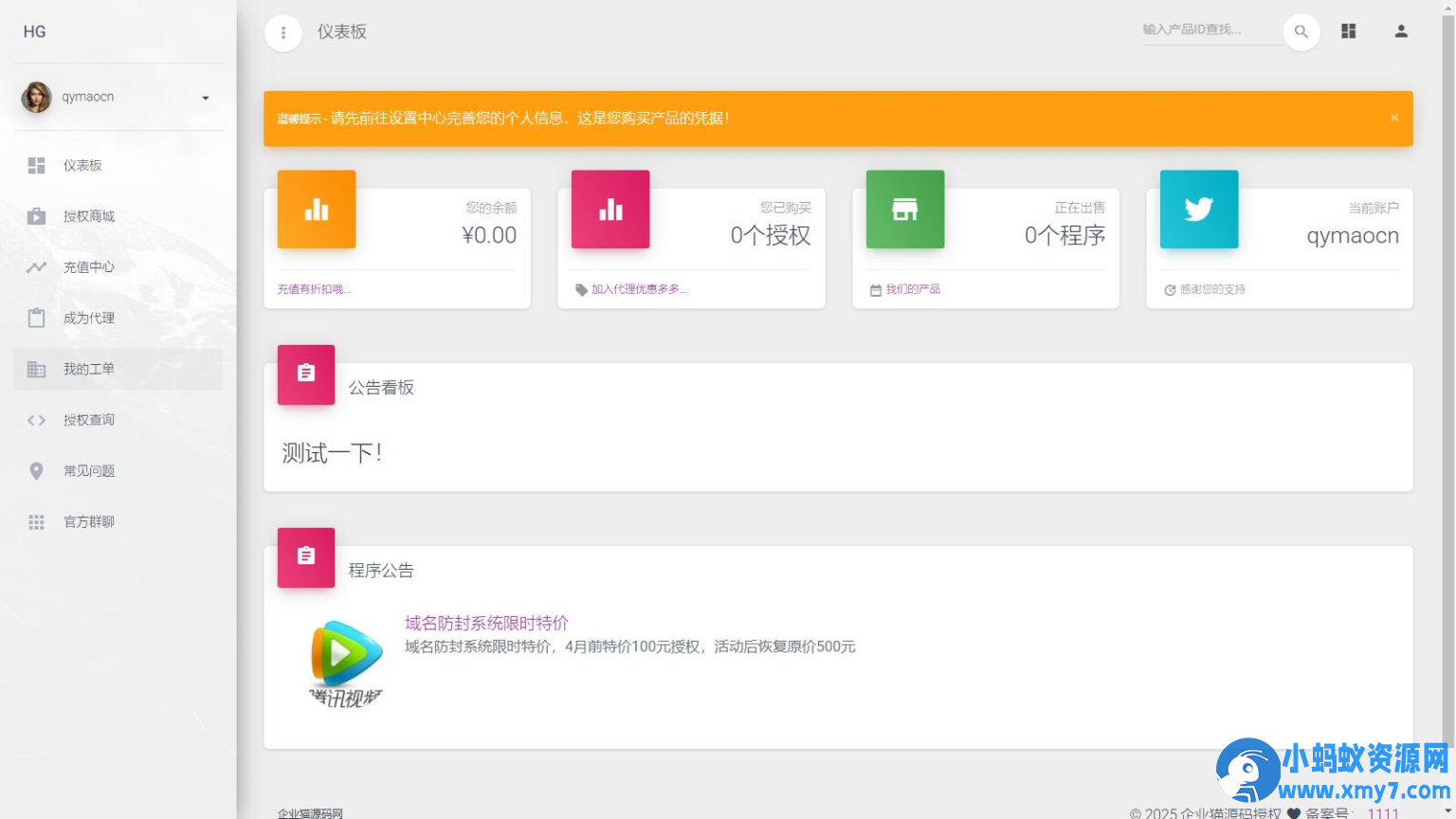The image size is (1456, 819).
Task: Click the refresh icon beside 感谢您的支持
Action: point(1170,290)
